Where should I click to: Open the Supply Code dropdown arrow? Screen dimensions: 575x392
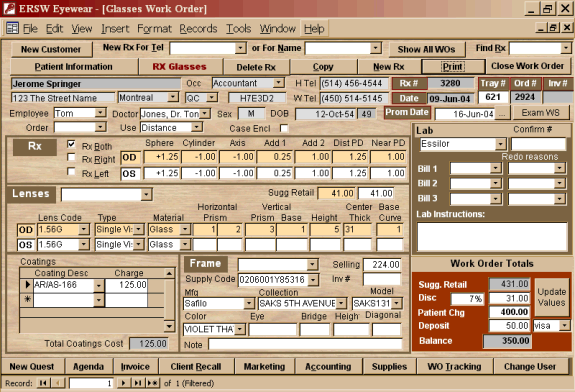pos(313,280)
